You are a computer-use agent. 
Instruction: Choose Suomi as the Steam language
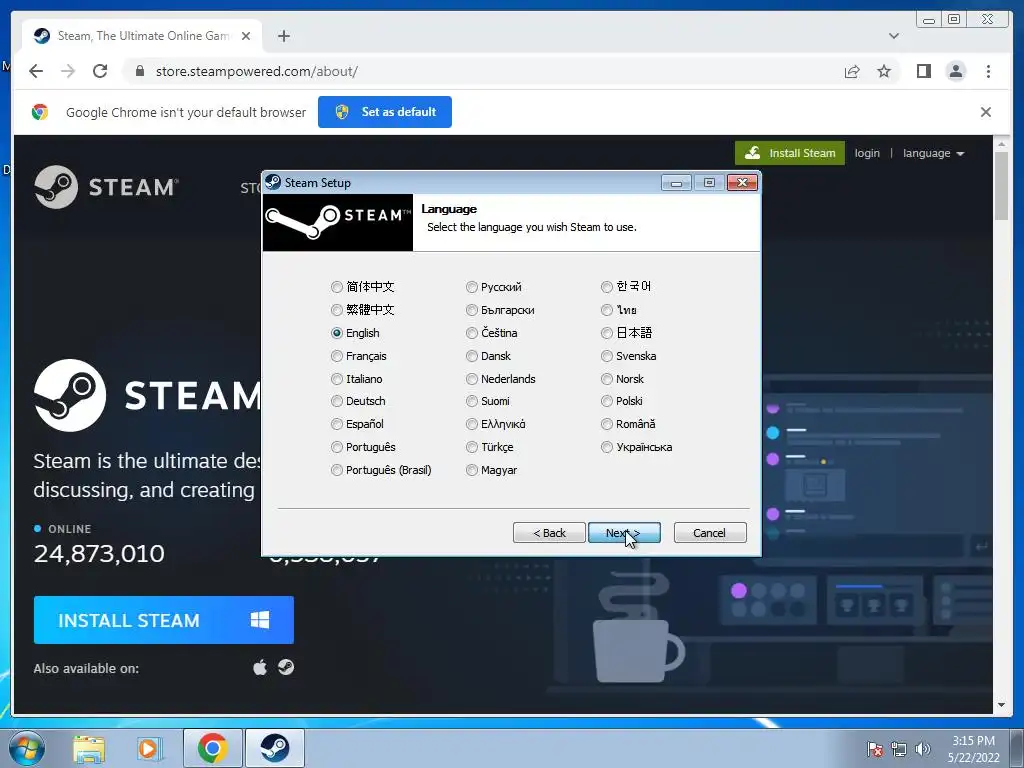pyautogui.click(x=472, y=401)
